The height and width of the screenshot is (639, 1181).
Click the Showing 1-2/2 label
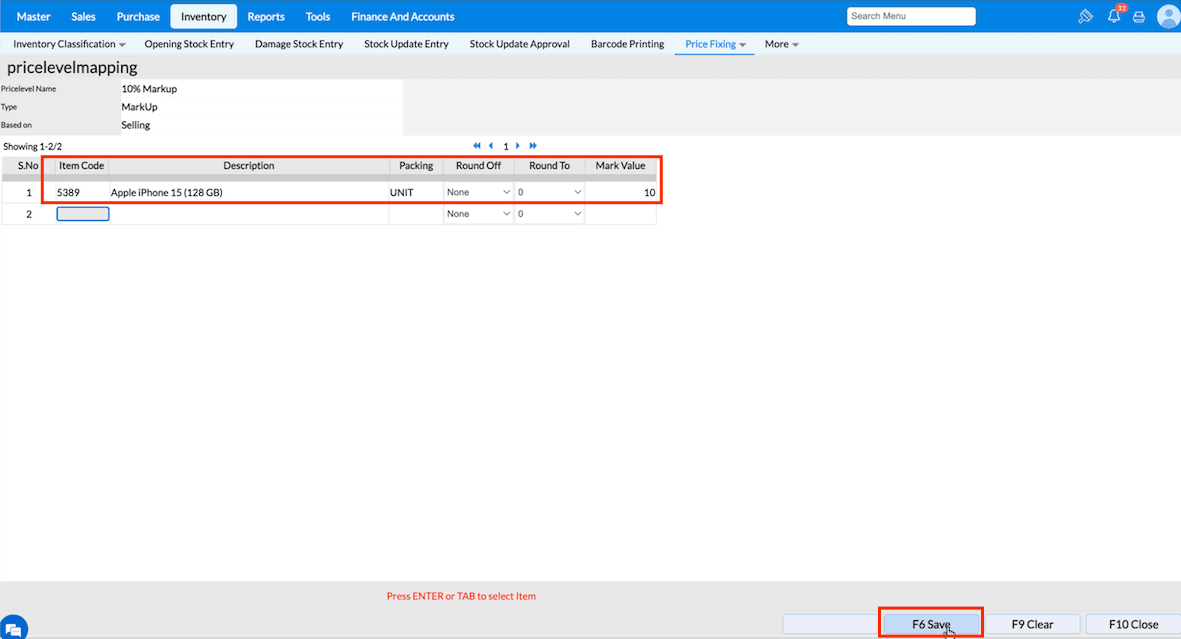pos(32,146)
